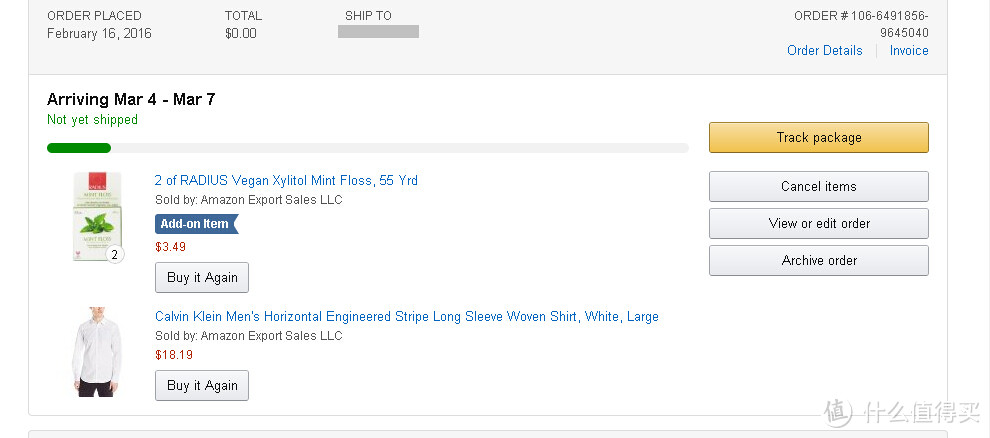The height and width of the screenshot is (438, 990).
Task: Click the order number text
Action: pos(861,24)
